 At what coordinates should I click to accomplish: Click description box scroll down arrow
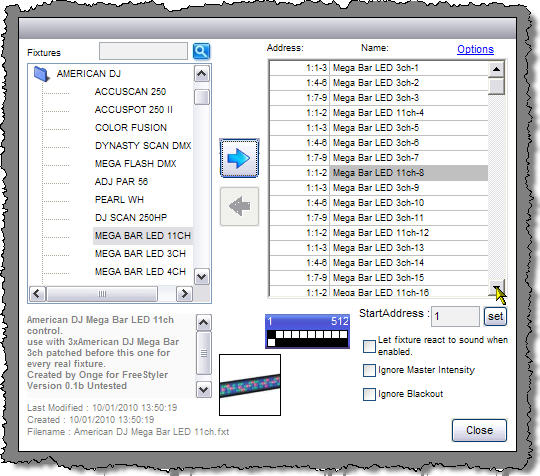coord(204,390)
